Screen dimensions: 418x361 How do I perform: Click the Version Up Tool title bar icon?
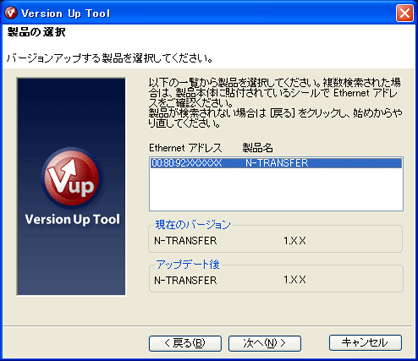click(10, 13)
